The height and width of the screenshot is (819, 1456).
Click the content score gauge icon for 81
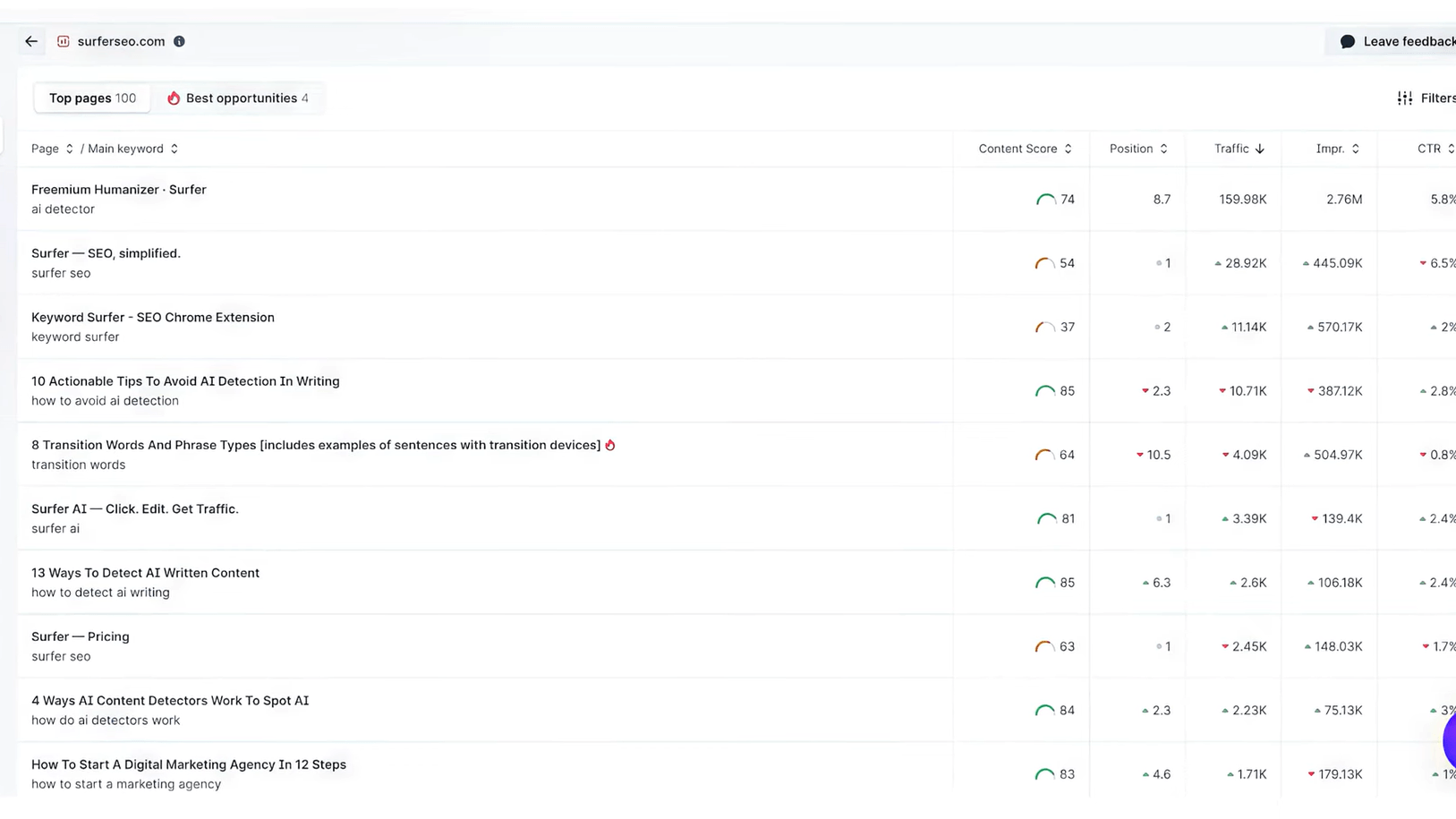[x=1046, y=519]
